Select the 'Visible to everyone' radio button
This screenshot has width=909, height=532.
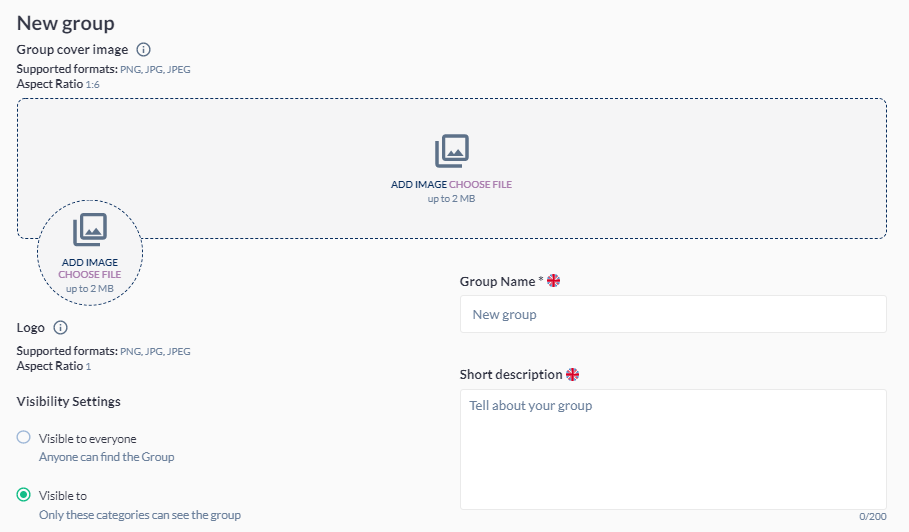coord(24,437)
